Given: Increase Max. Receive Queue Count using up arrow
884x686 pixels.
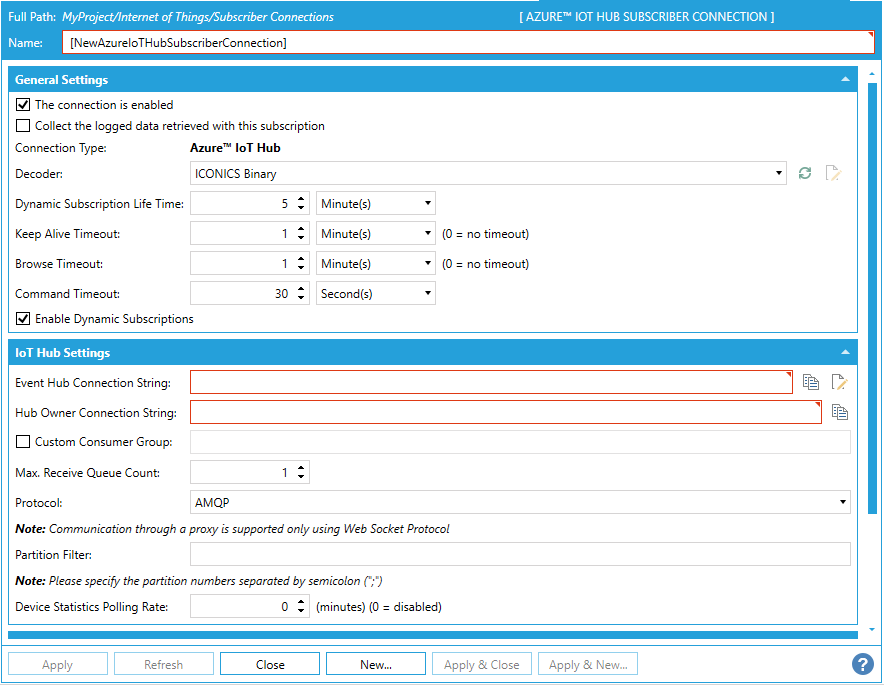Looking at the screenshot, I should 301,468.
